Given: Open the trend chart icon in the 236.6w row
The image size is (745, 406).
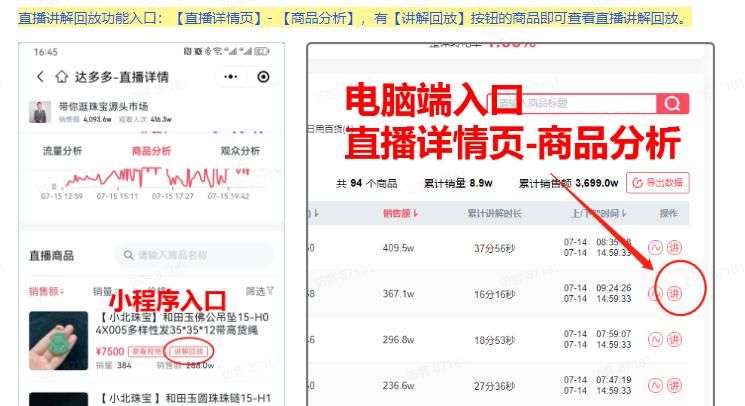Looking at the screenshot, I should (x=655, y=385).
